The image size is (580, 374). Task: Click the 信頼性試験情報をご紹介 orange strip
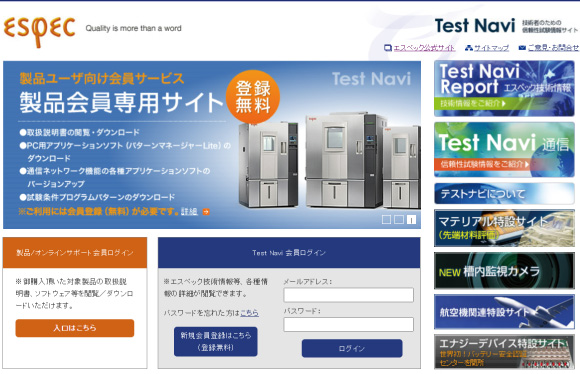[x=485, y=164]
